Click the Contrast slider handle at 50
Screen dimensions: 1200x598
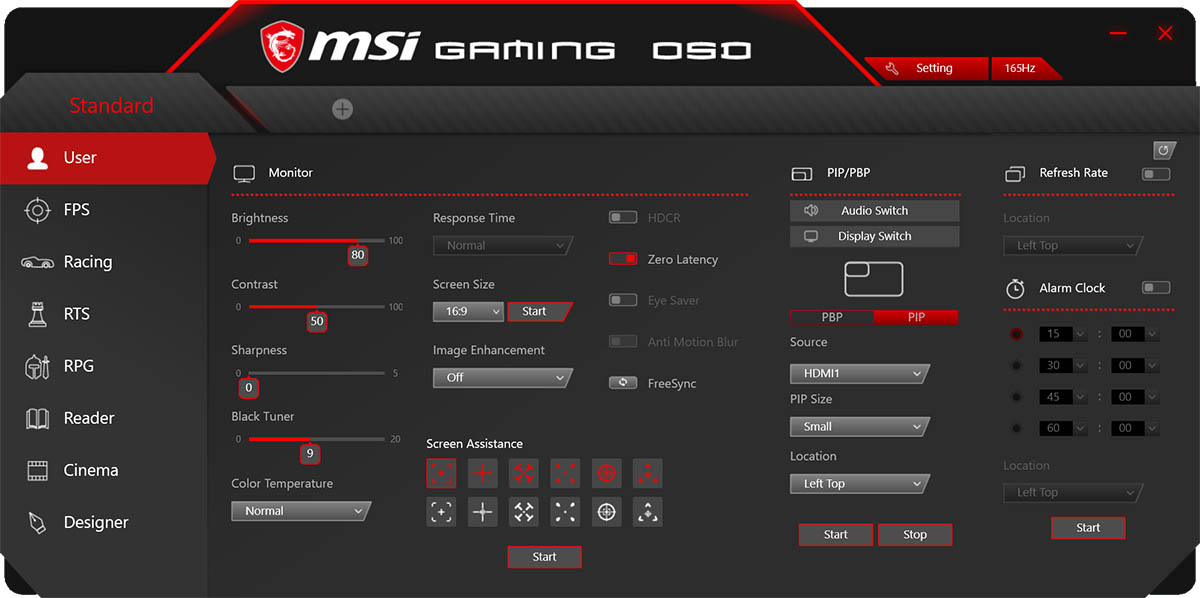point(317,321)
